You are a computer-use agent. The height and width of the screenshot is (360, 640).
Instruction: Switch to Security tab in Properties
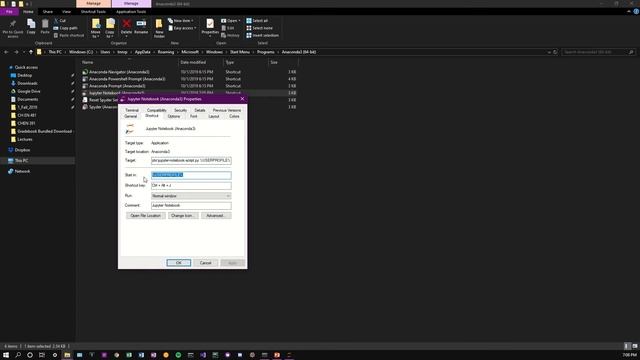(180, 110)
